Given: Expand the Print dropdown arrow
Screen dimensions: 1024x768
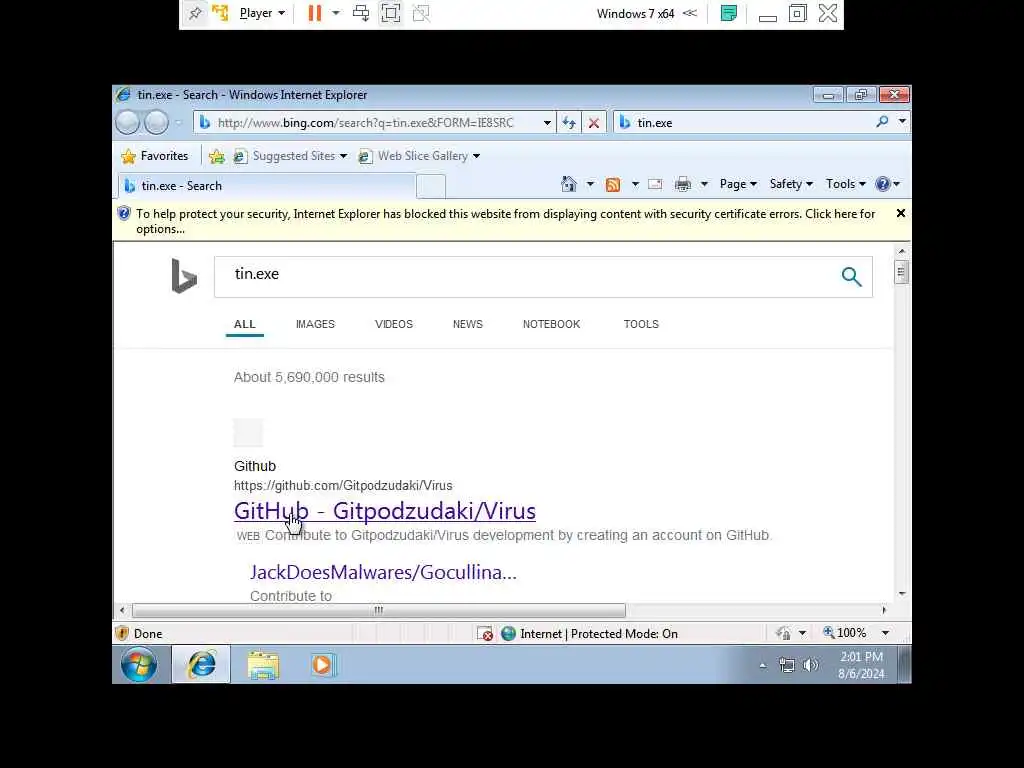Looking at the screenshot, I should click(x=704, y=184).
